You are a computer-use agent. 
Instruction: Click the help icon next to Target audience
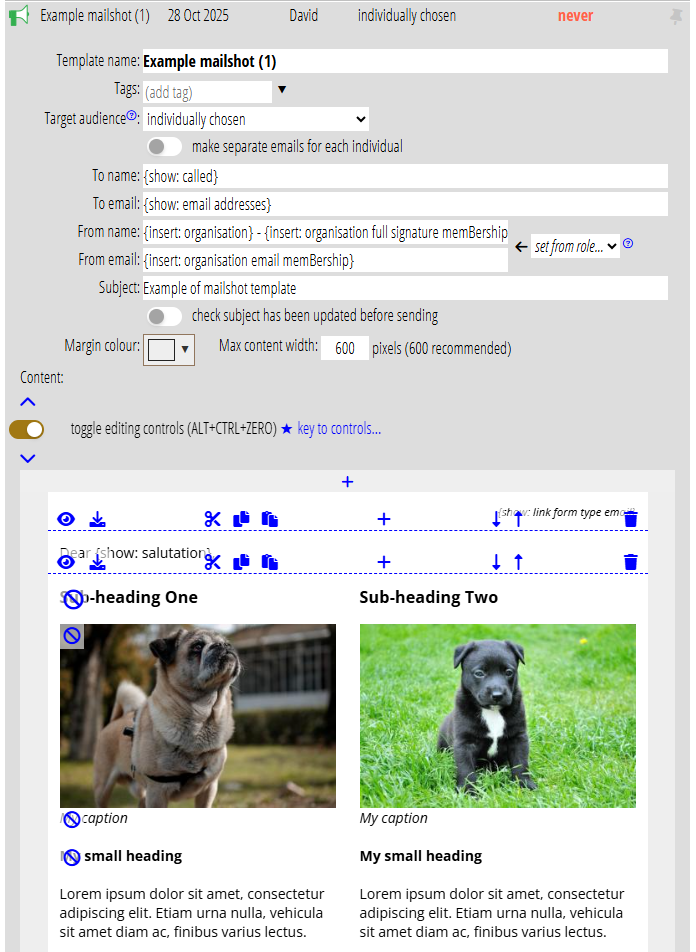coord(132,116)
